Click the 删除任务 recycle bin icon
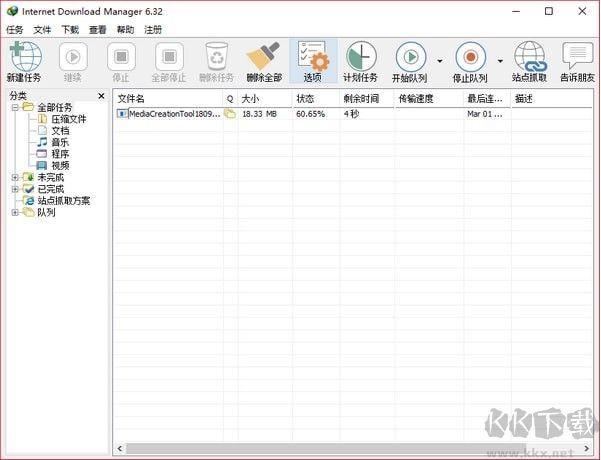This screenshot has width=601, height=460. [x=217, y=57]
